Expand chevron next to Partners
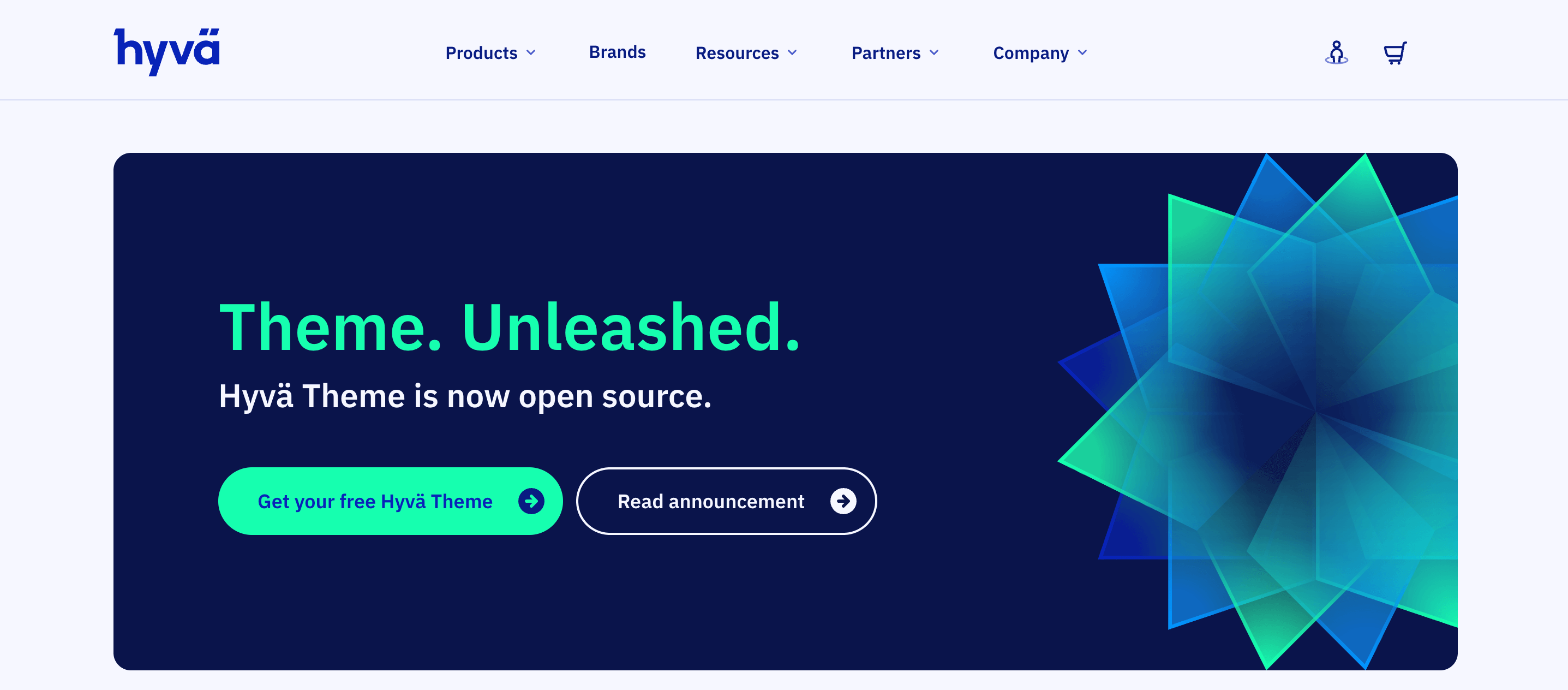This screenshot has width=1568, height=690. click(935, 53)
